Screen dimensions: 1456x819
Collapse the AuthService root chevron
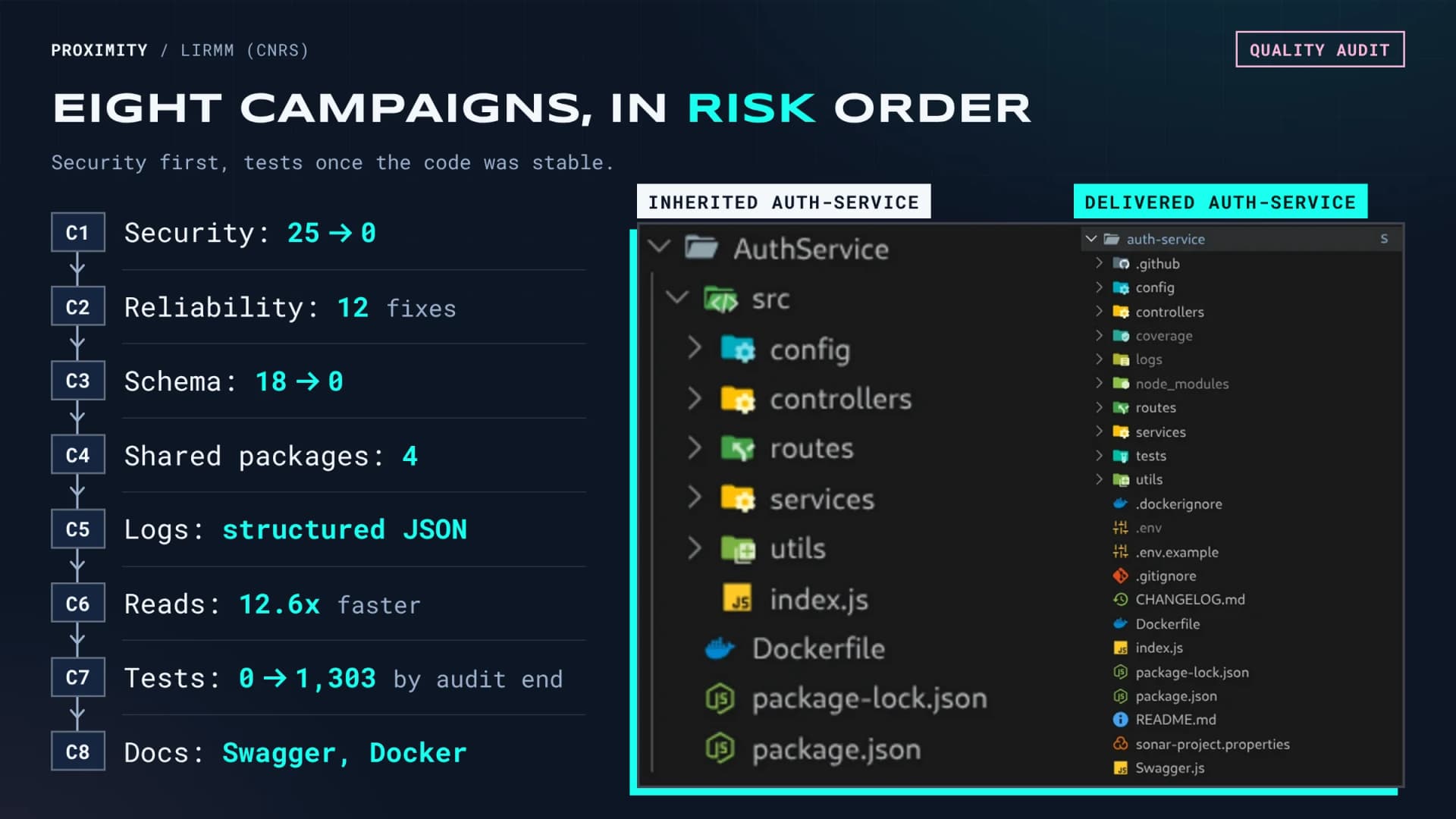[660, 246]
